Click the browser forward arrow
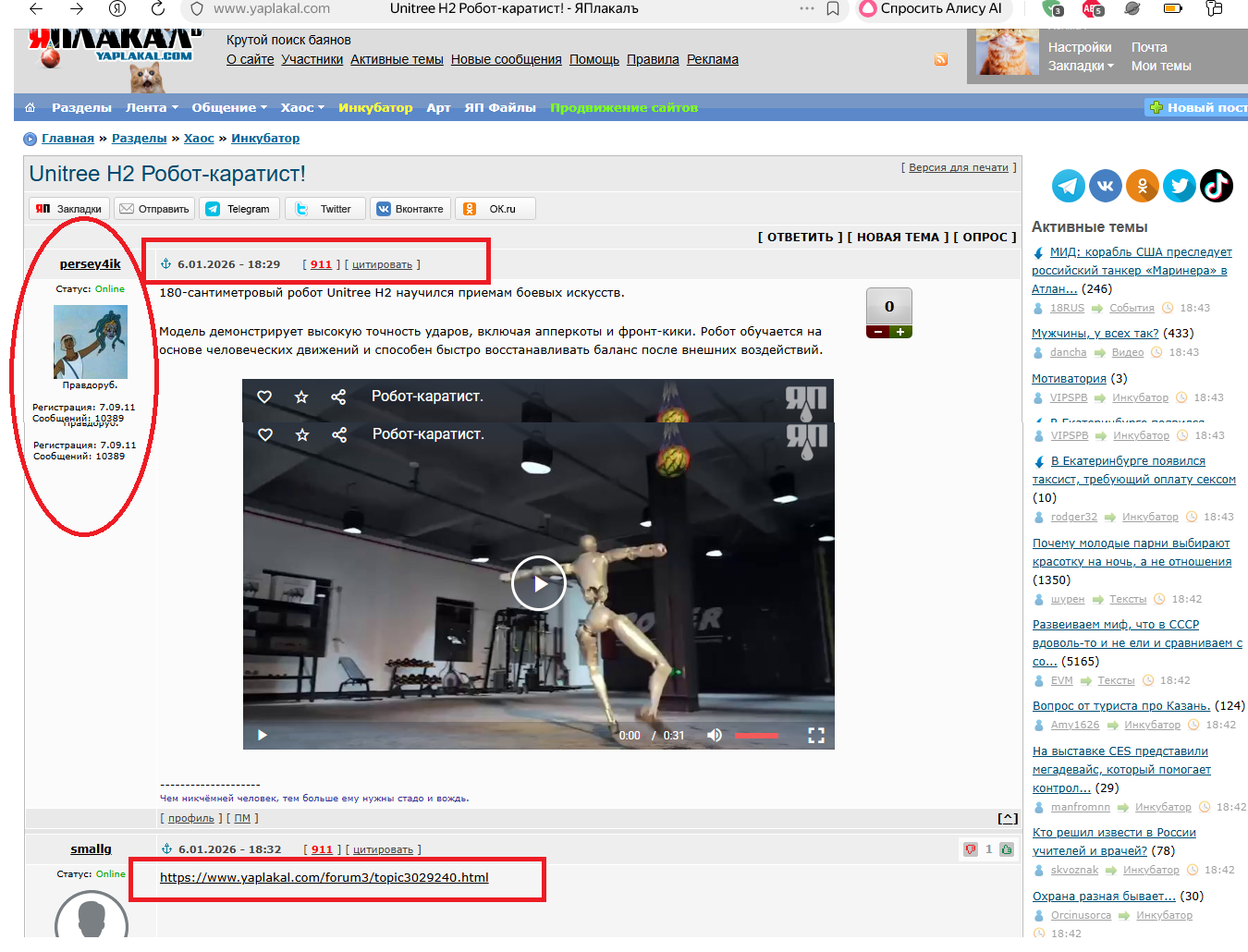 (77, 8)
